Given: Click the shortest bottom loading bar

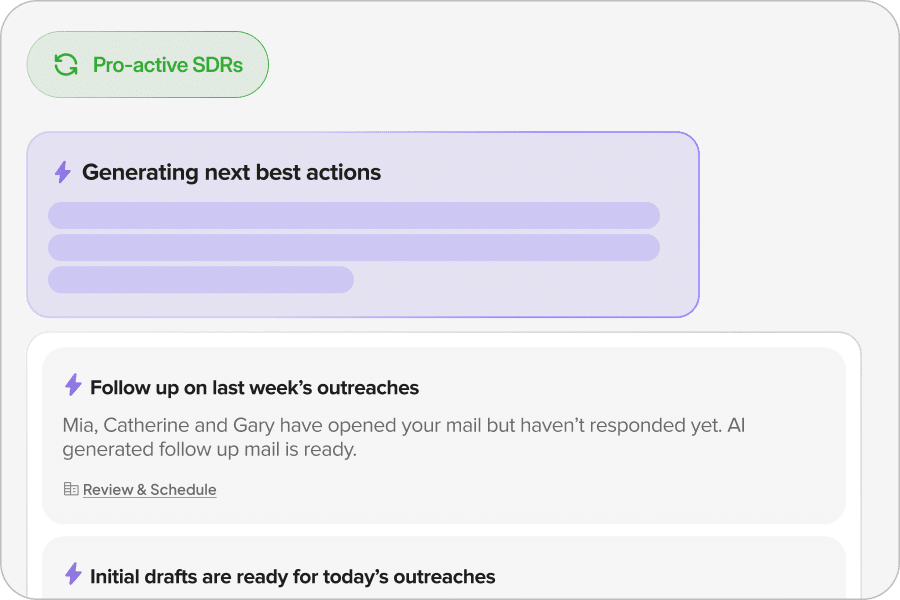Looking at the screenshot, I should pyautogui.click(x=200, y=280).
